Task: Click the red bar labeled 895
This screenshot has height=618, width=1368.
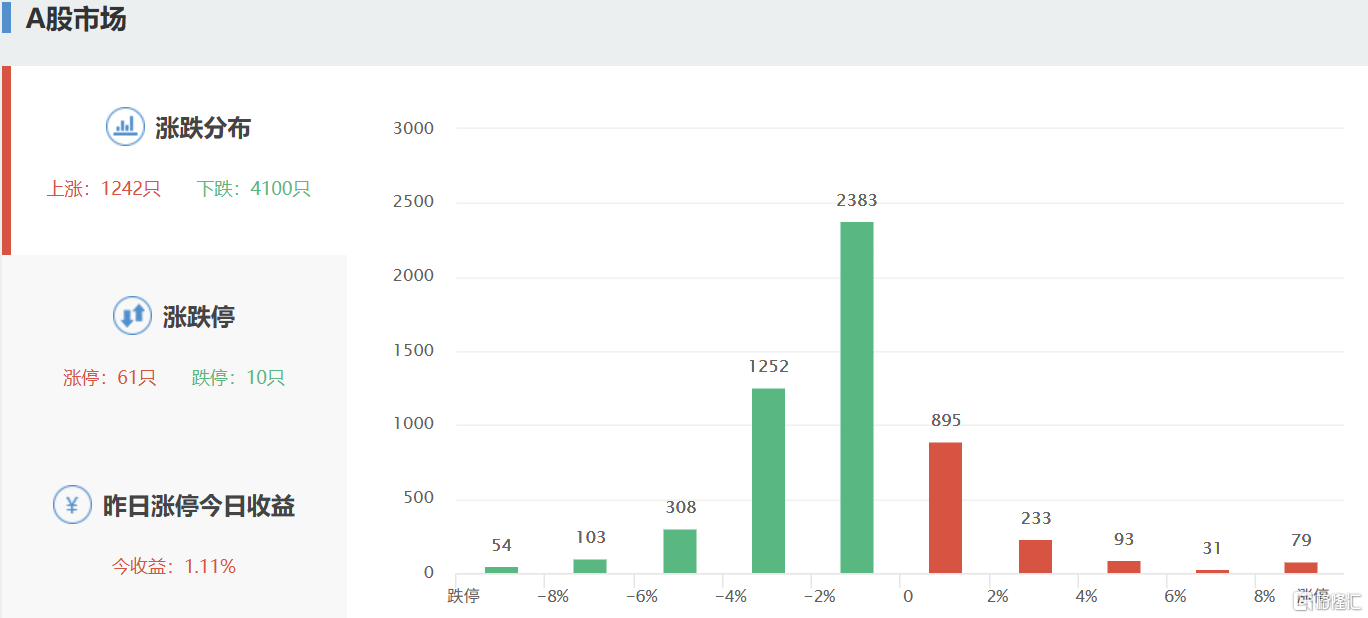Action: [945, 507]
